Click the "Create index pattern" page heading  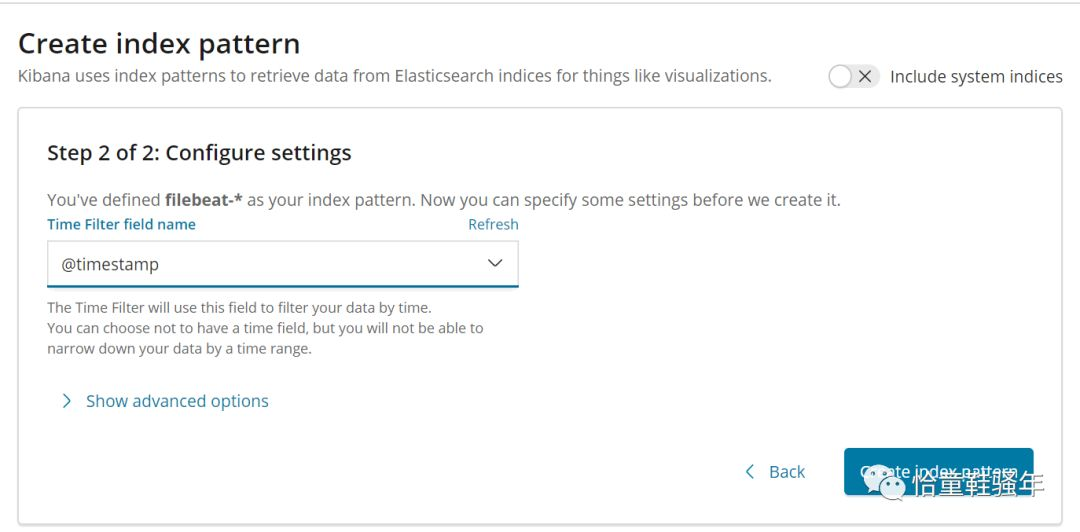pos(158,43)
